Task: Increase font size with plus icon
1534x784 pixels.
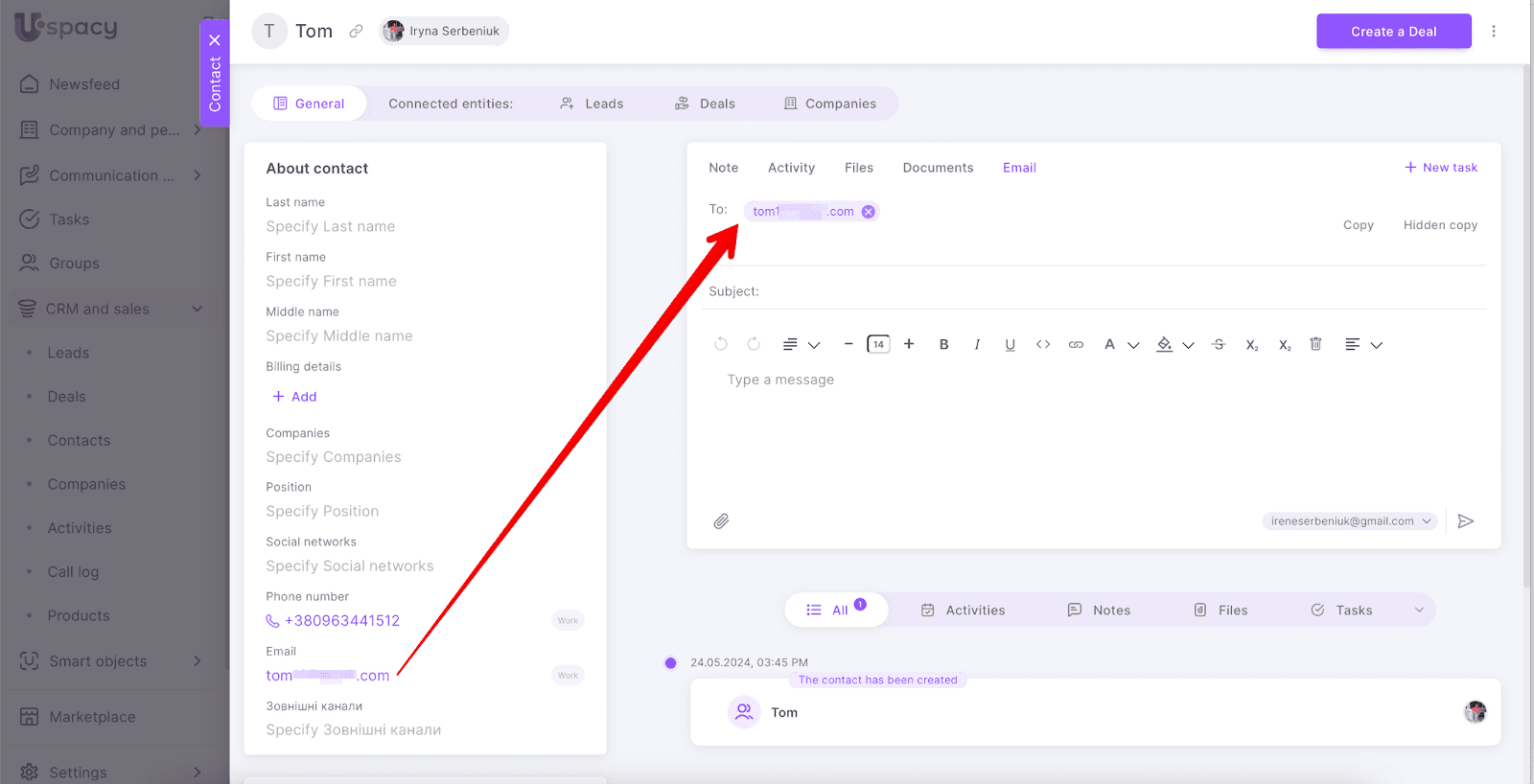Action: click(x=909, y=344)
